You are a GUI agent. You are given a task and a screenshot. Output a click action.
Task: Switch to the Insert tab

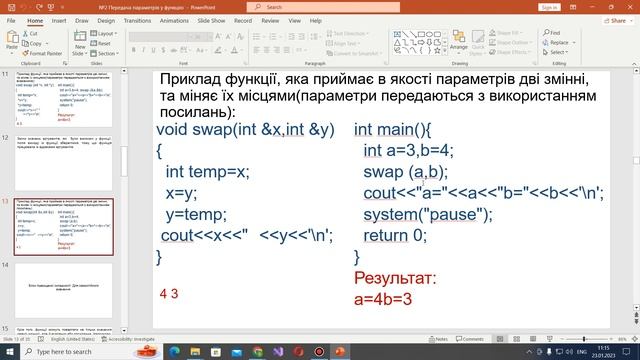click(59, 20)
